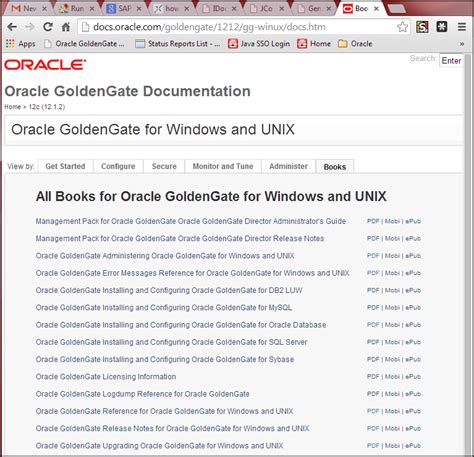Download PDF of Licensing Information

tap(373, 377)
